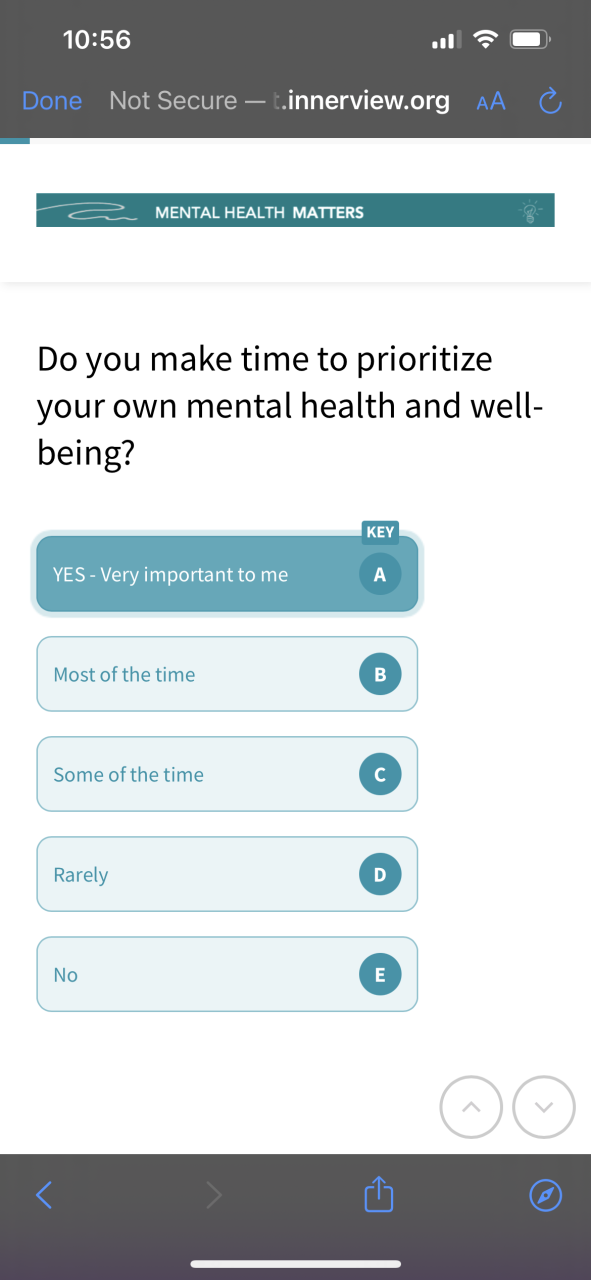
Task: Reload the page with refresh icon
Action: (550, 101)
